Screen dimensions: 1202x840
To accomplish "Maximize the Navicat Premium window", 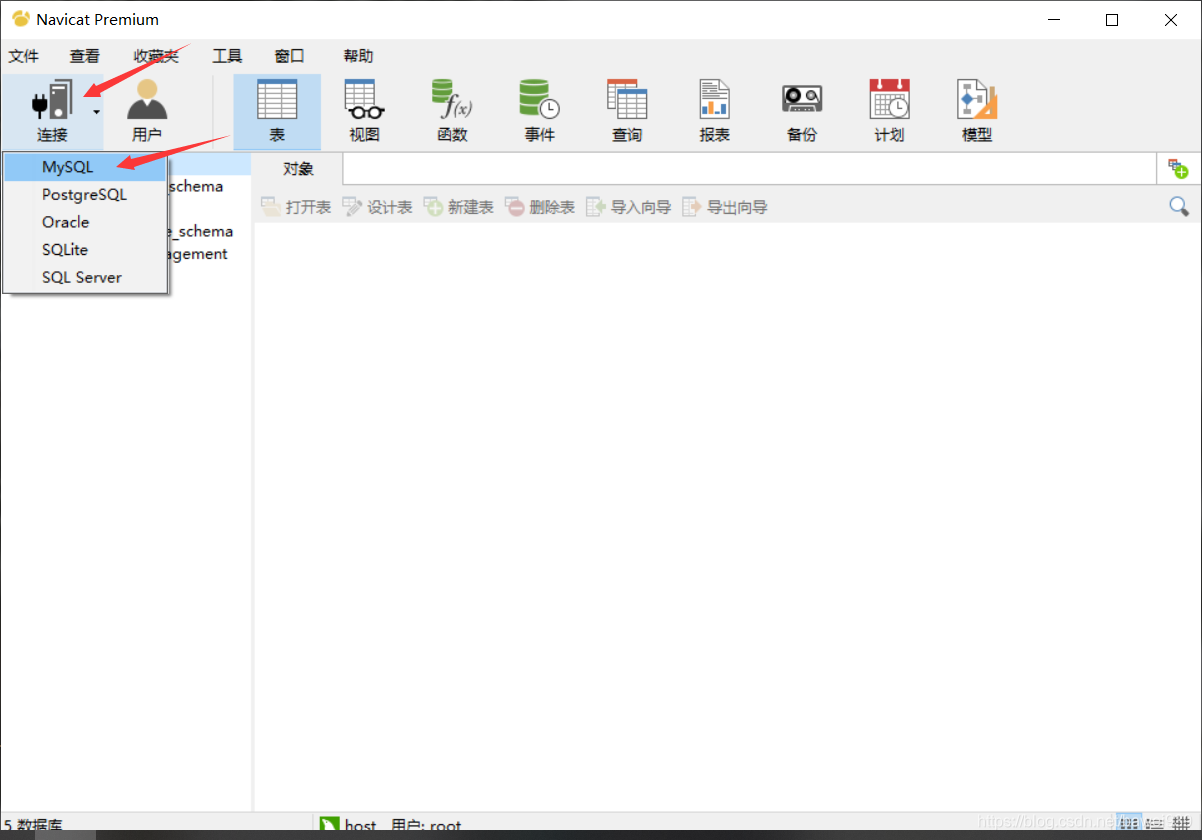I will coord(1112,20).
